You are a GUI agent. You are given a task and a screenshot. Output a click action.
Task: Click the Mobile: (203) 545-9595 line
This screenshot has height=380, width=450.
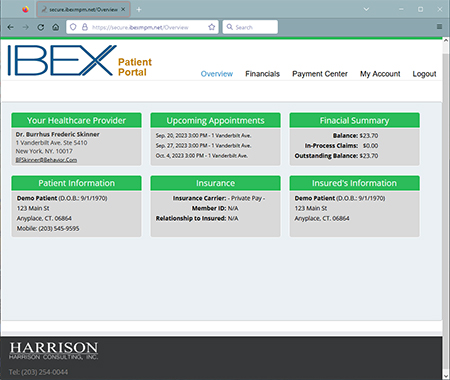click(x=48, y=229)
